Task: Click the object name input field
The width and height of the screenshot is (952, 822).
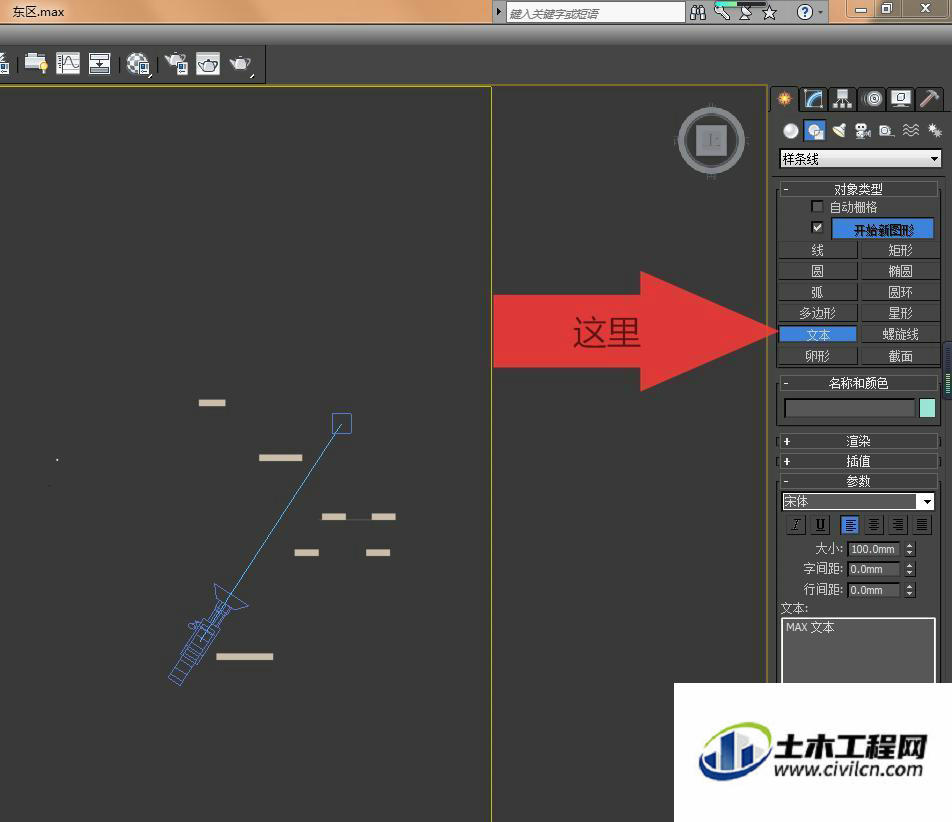Action: coord(849,408)
